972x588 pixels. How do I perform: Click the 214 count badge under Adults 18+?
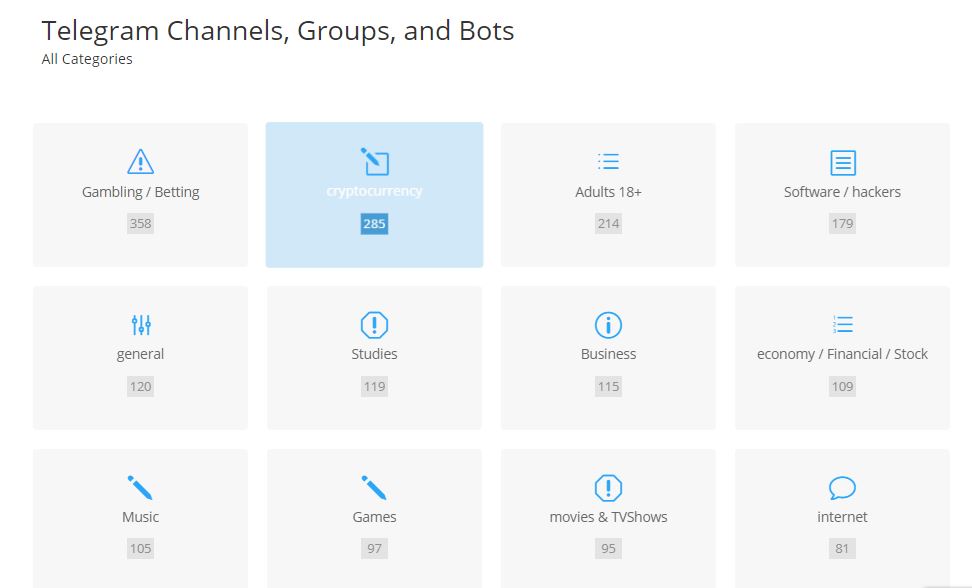tap(608, 224)
